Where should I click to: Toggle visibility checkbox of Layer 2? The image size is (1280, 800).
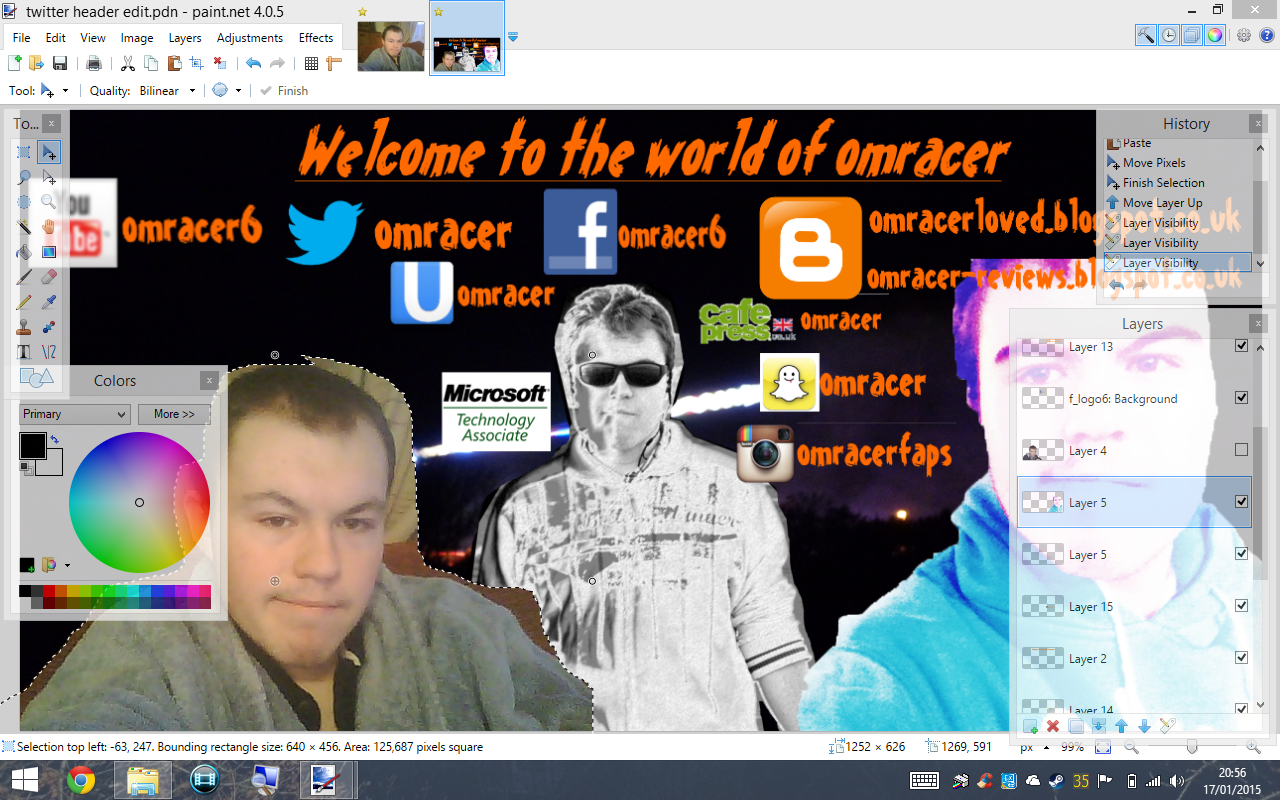(x=1242, y=658)
